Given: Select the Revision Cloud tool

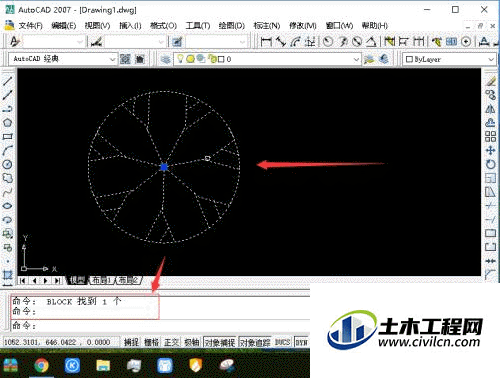Looking at the screenshot, I should click(x=7, y=178).
